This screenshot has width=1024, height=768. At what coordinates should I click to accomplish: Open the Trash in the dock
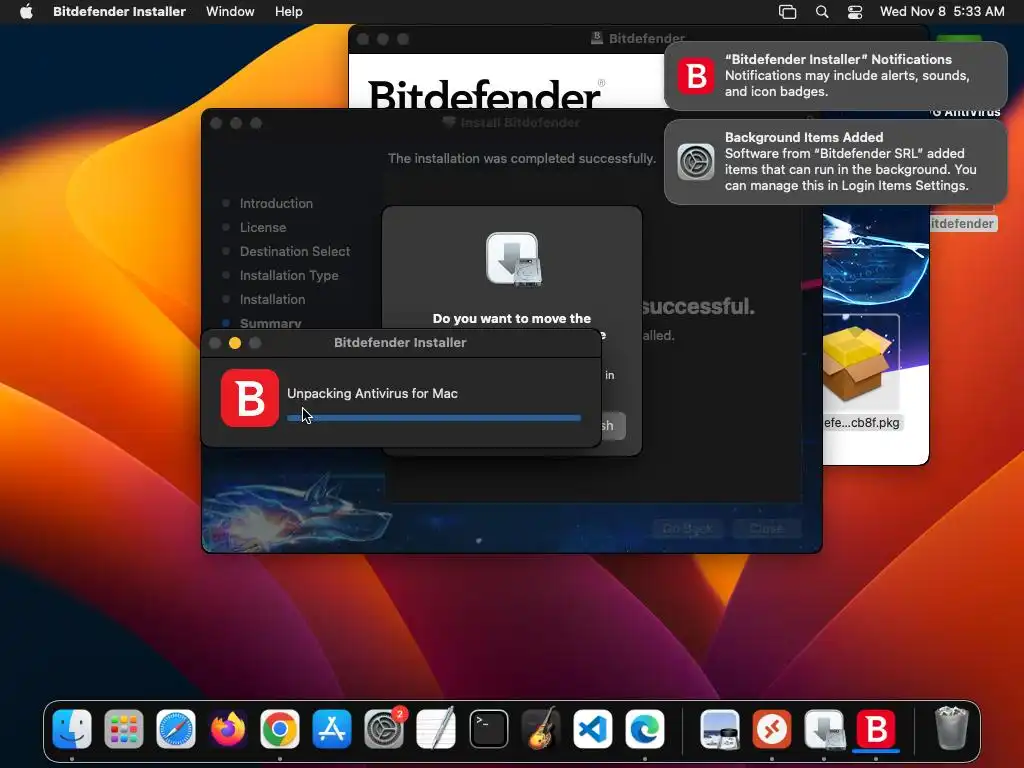(951, 729)
